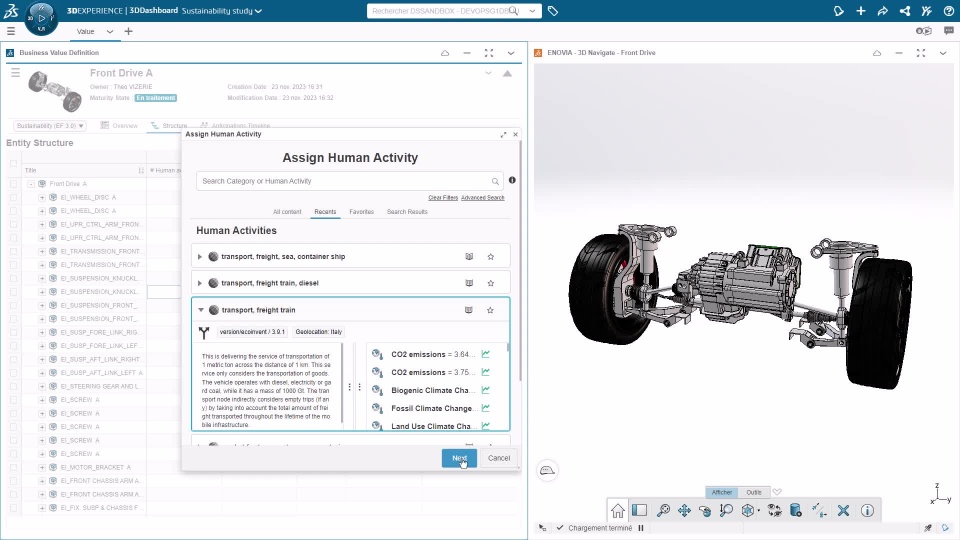Favorite the sea container ship activity
This screenshot has height=540, width=960.
(x=490, y=257)
